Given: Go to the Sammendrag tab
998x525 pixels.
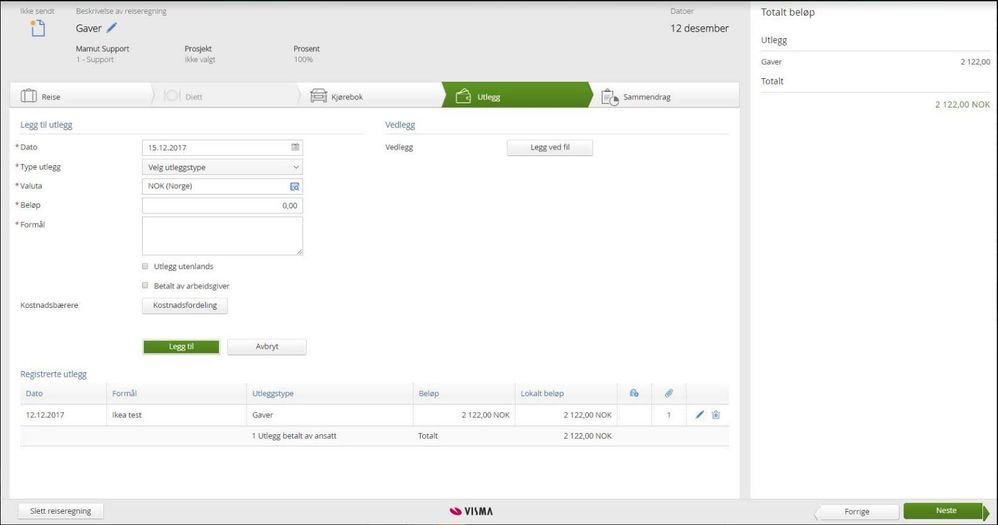Looking at the screenshot, I should pyautogui.click(x=665, y=96).
